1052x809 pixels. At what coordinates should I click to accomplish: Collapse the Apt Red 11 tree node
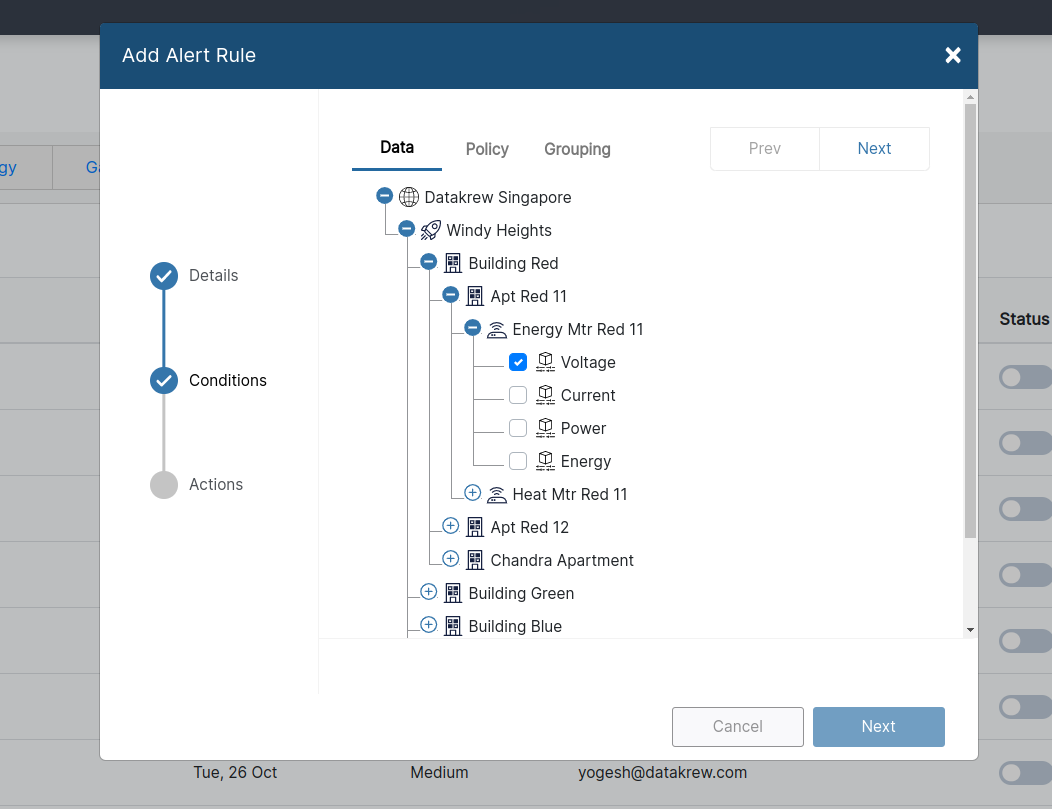[450, 294]
